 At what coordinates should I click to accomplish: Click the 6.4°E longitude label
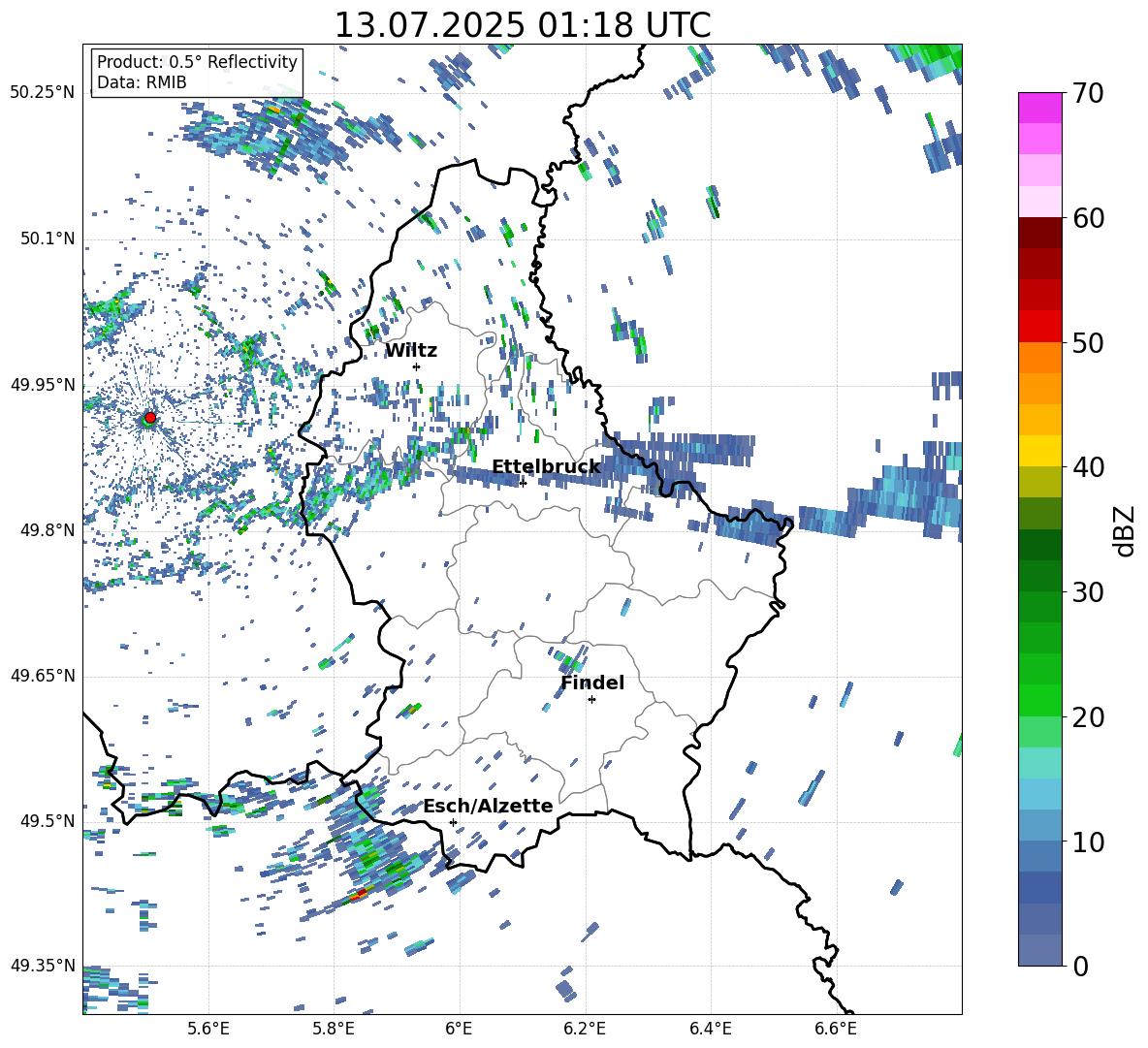pos(710,1029)
